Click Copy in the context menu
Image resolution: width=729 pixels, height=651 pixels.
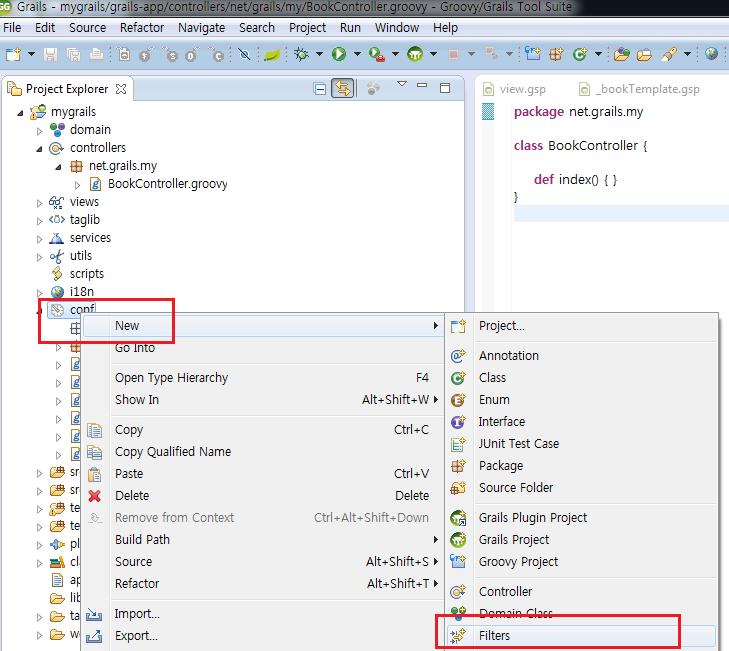click(x=263, y=430)
